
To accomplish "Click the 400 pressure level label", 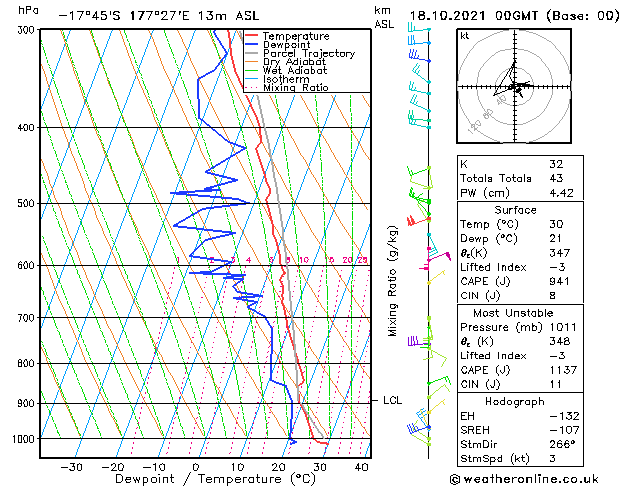I will [28, 128].
